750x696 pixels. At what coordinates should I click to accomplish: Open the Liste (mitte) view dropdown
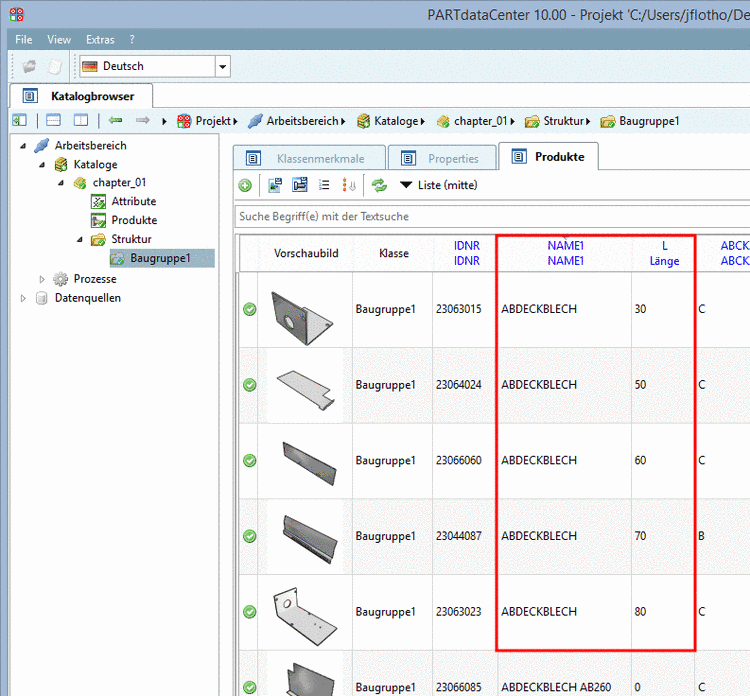coord(439,185)
